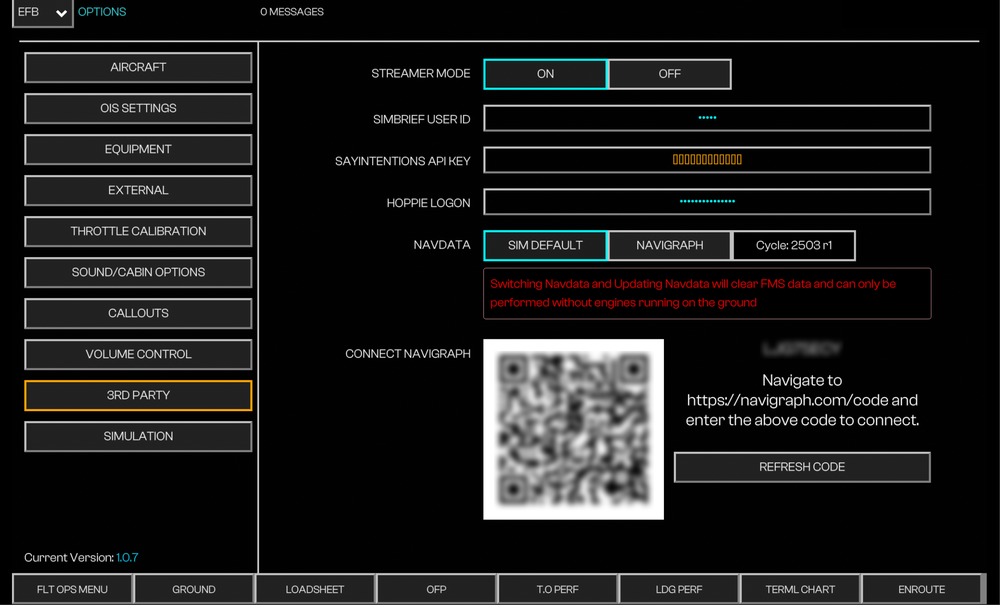This screenshot has height=605, width=1000.
Task: Open OIS SETTINGS in sidebar
Action: click(x=138, y=108)
